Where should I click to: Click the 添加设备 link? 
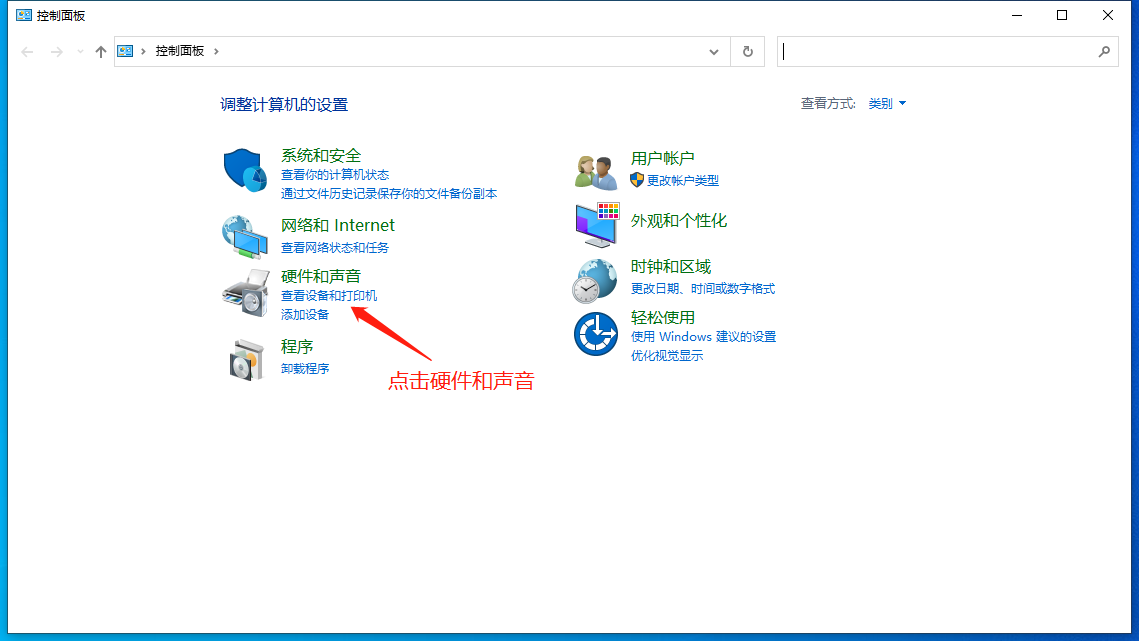click(x=305, y=314)
